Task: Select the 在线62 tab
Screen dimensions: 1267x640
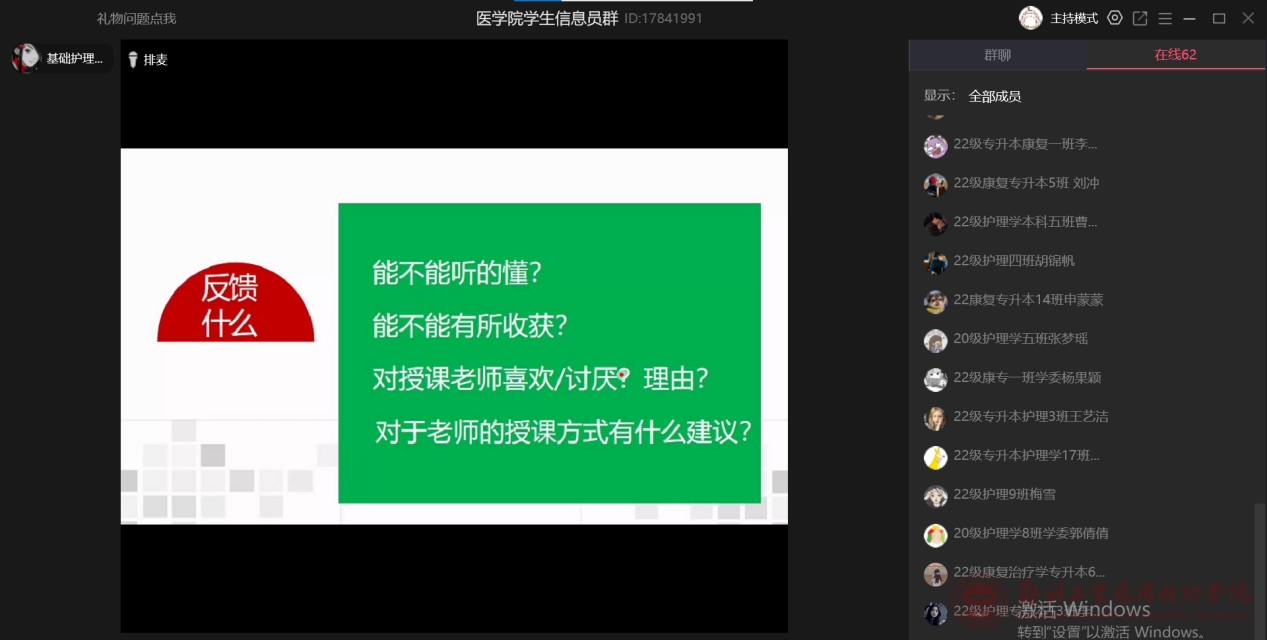Action: pos(1175,55)
